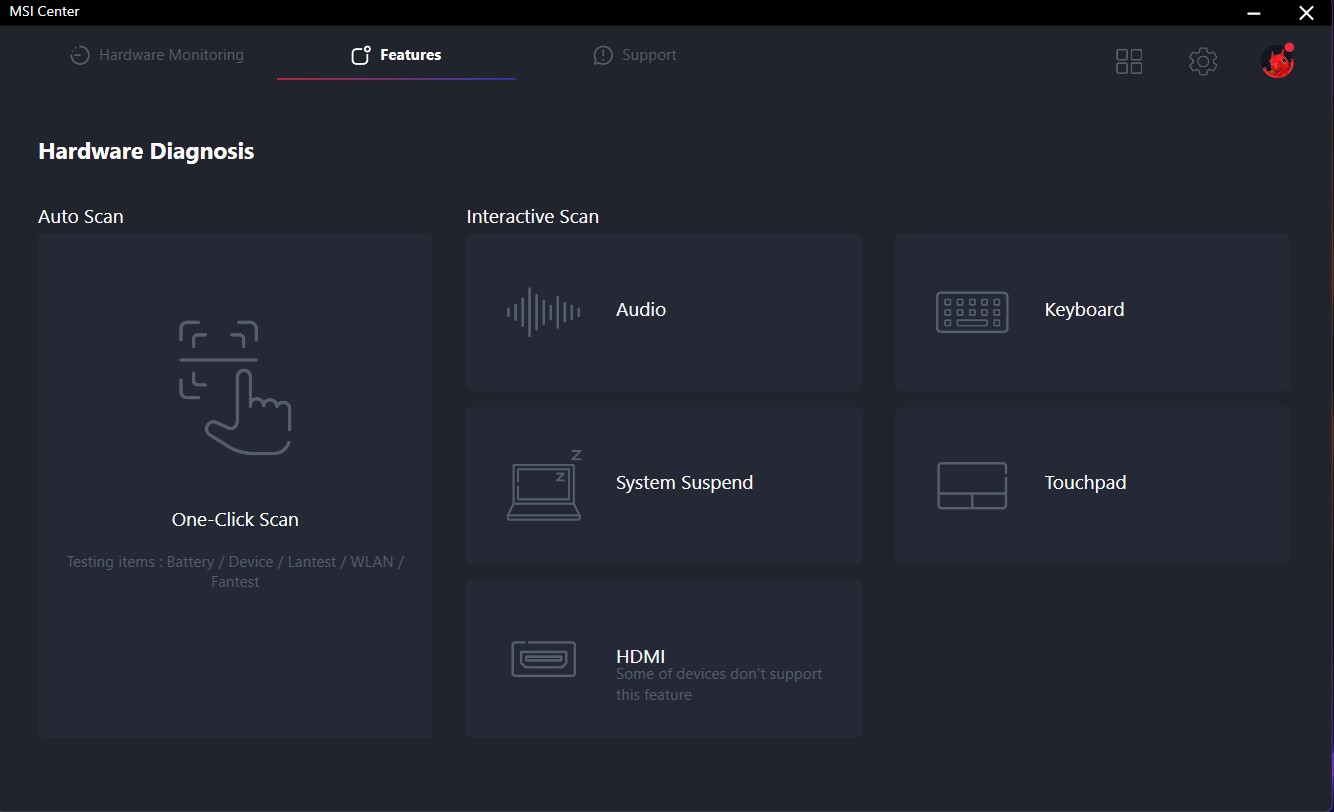The height and width of the screenshot is (812, 1334).
Task: Run the System Suspend test
Action: coord(684,483)
